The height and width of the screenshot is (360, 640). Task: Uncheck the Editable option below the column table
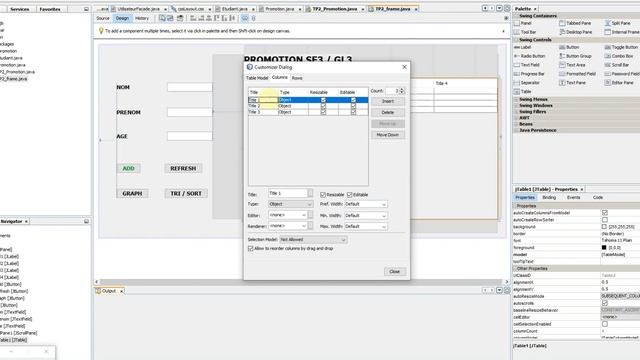pyautogui.click(x=350, y=195)
